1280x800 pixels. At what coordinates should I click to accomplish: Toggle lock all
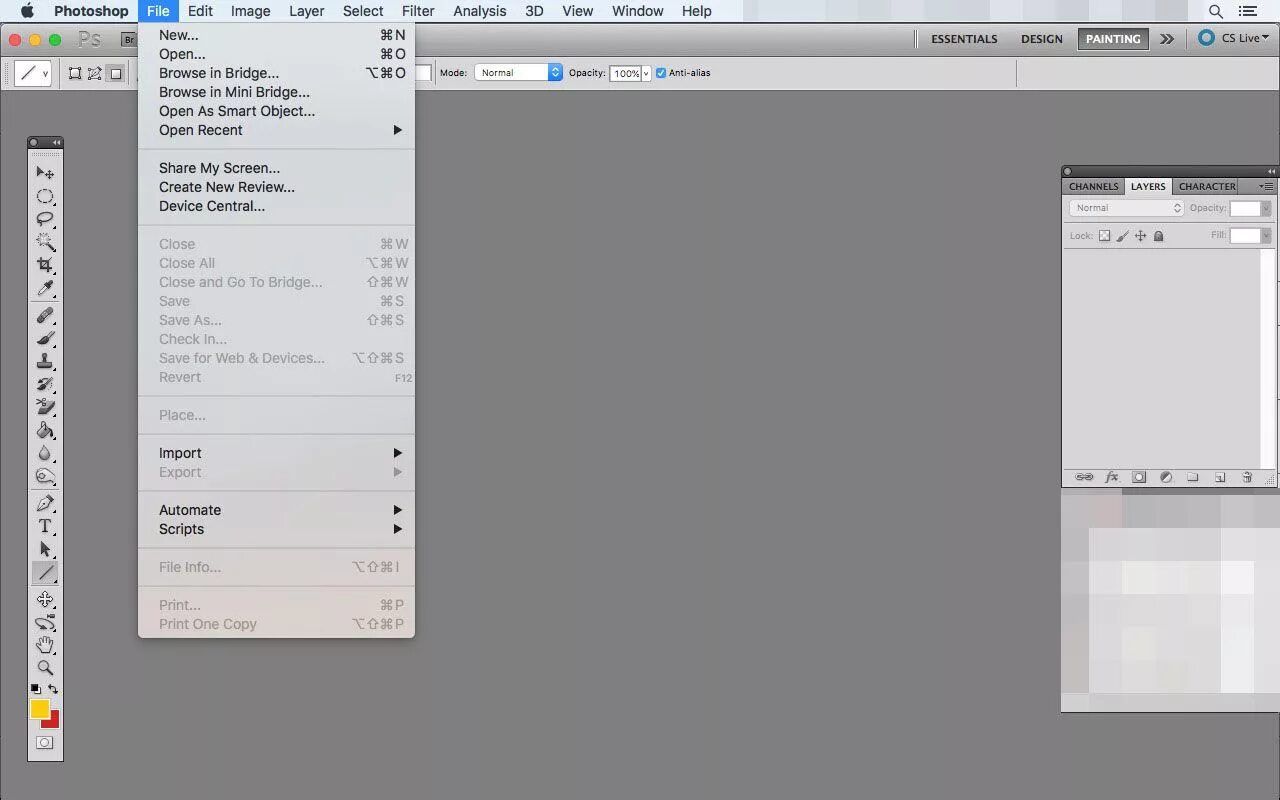pyautogui.click(x=1158, y=236)
